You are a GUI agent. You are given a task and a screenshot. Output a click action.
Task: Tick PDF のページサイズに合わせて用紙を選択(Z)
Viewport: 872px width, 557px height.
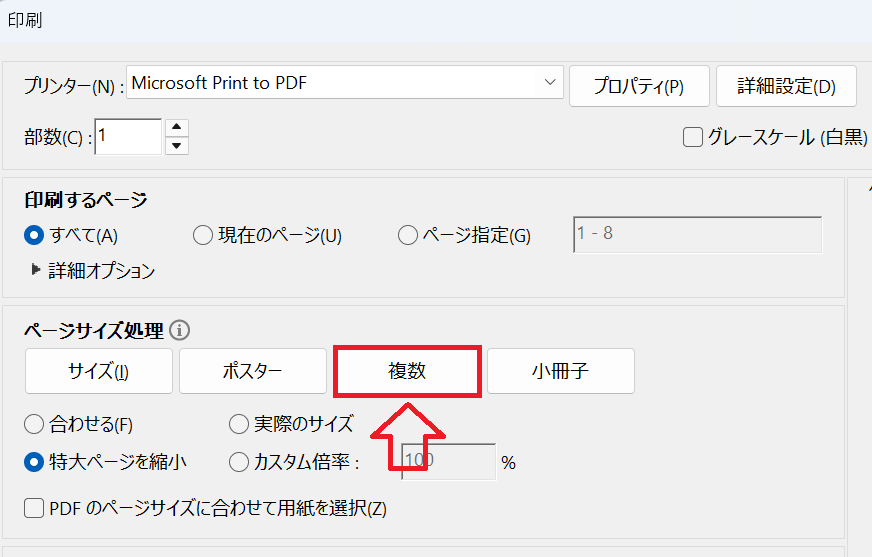(34, 508)
